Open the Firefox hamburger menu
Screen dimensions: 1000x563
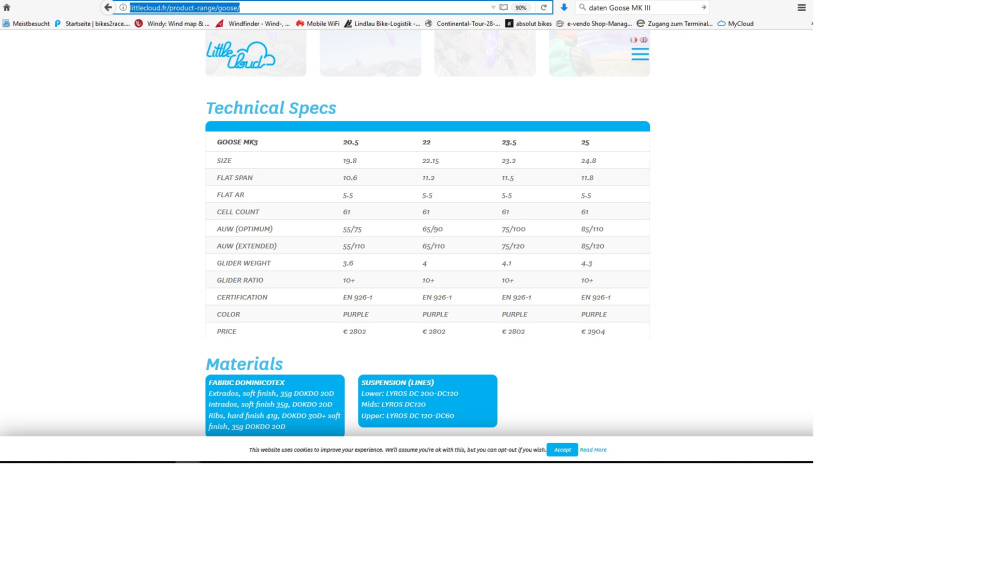802,8
